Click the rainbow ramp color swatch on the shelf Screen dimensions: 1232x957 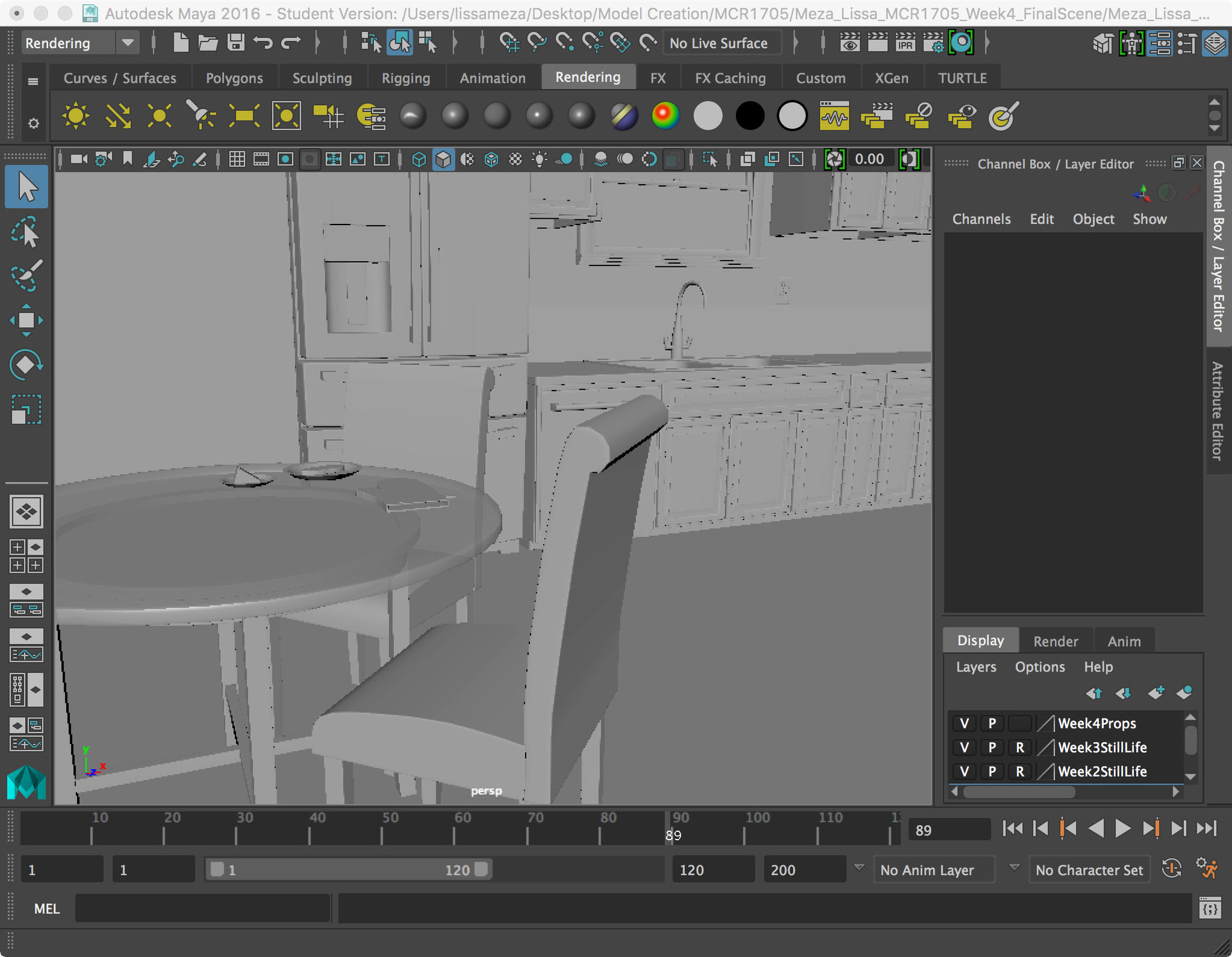tap(665, 115)
